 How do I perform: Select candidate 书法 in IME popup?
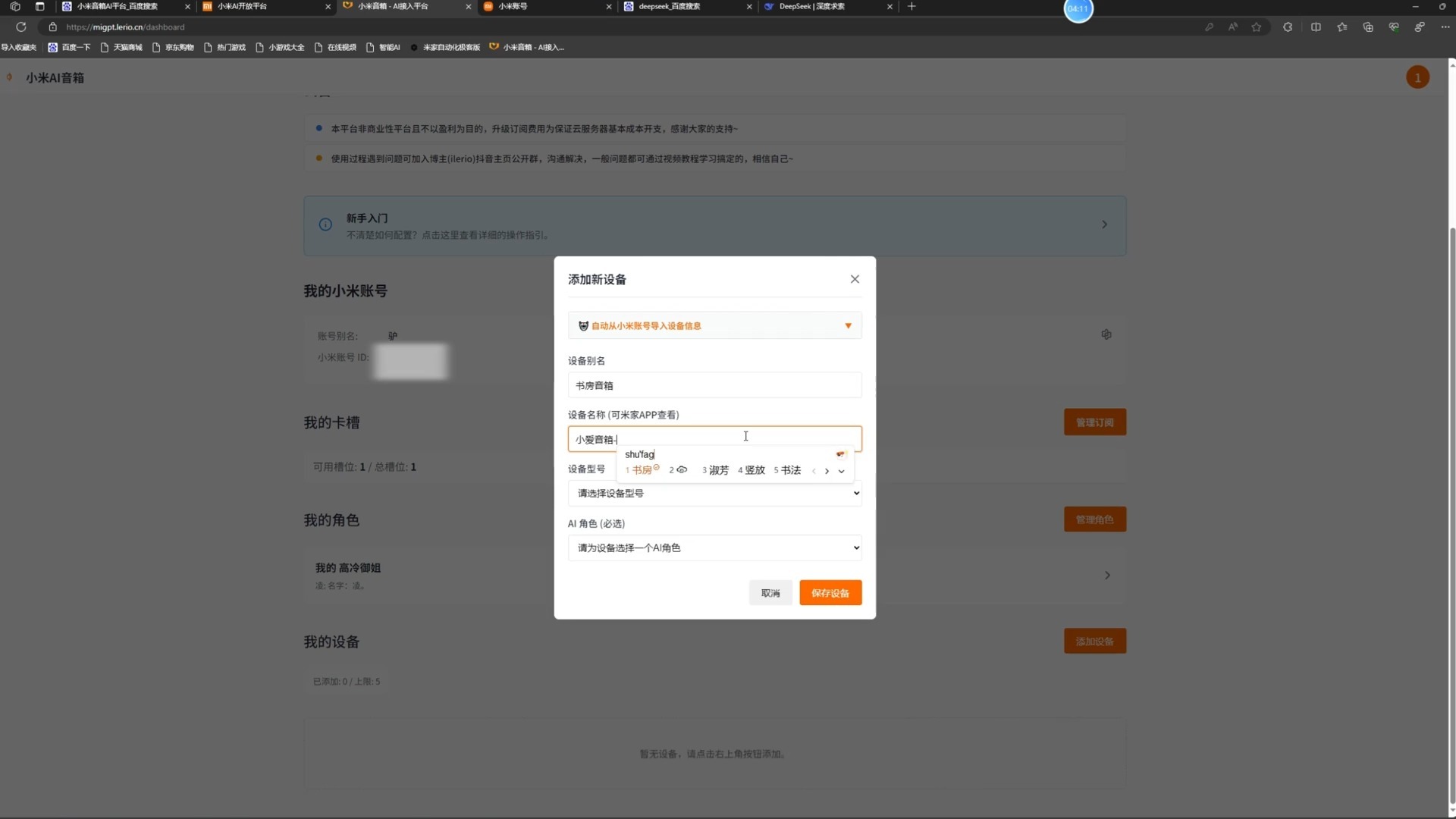(x=789, y=470)
